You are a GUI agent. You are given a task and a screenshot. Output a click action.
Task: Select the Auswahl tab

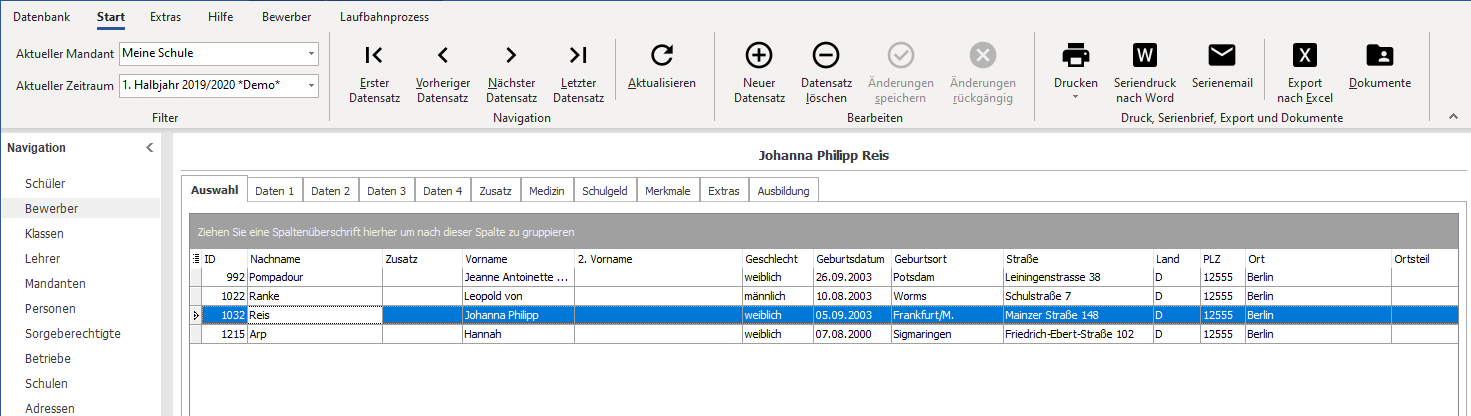[214, 189]
